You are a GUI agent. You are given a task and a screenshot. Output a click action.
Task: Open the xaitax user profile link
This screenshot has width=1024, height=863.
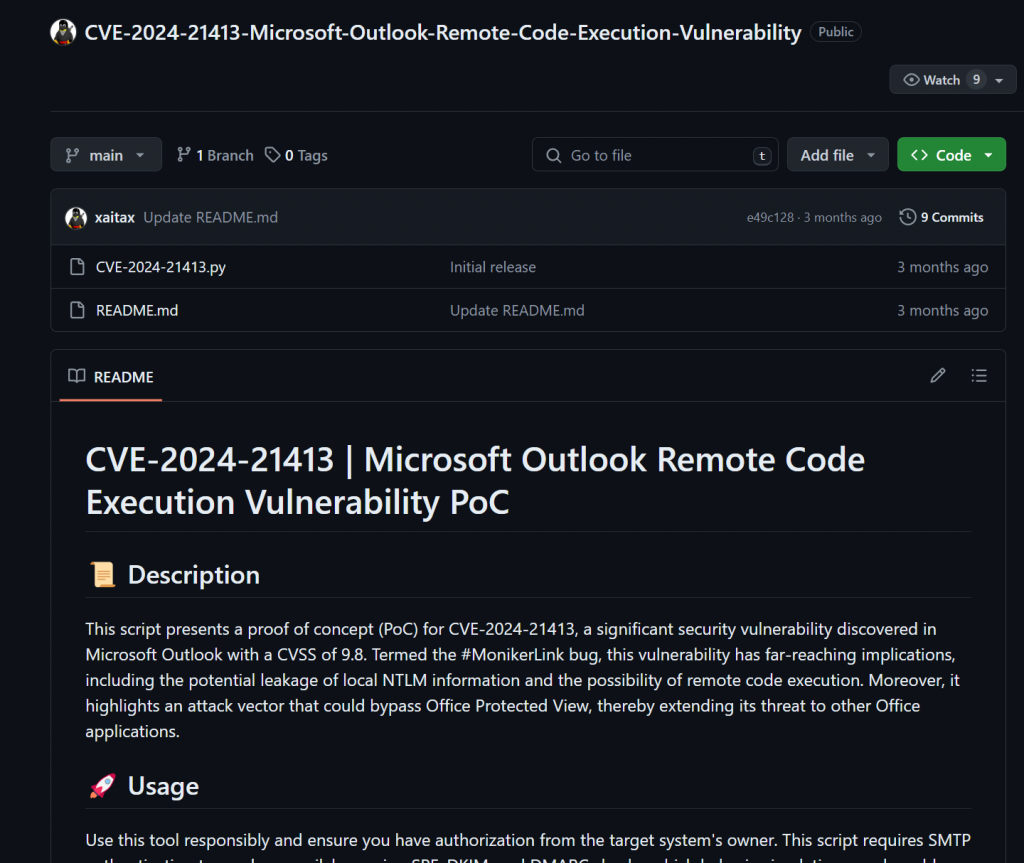coord(115,217)
